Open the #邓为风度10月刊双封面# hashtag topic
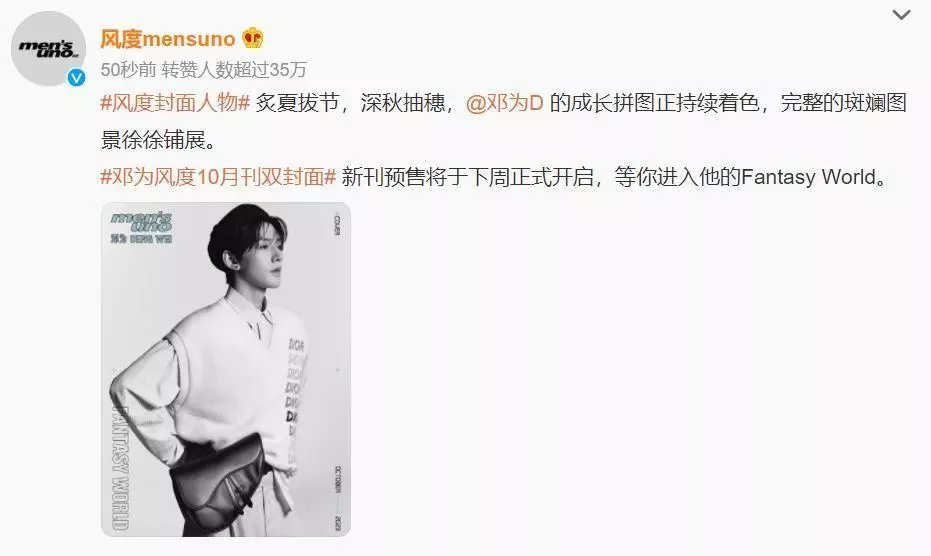 pos(218,177)
